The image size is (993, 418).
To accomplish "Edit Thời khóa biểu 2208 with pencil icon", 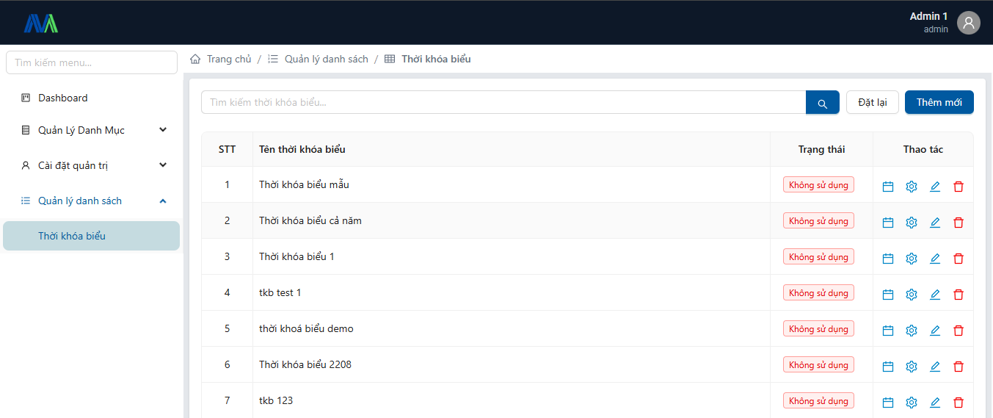I will pyautogui.click(x=935, y=366).
